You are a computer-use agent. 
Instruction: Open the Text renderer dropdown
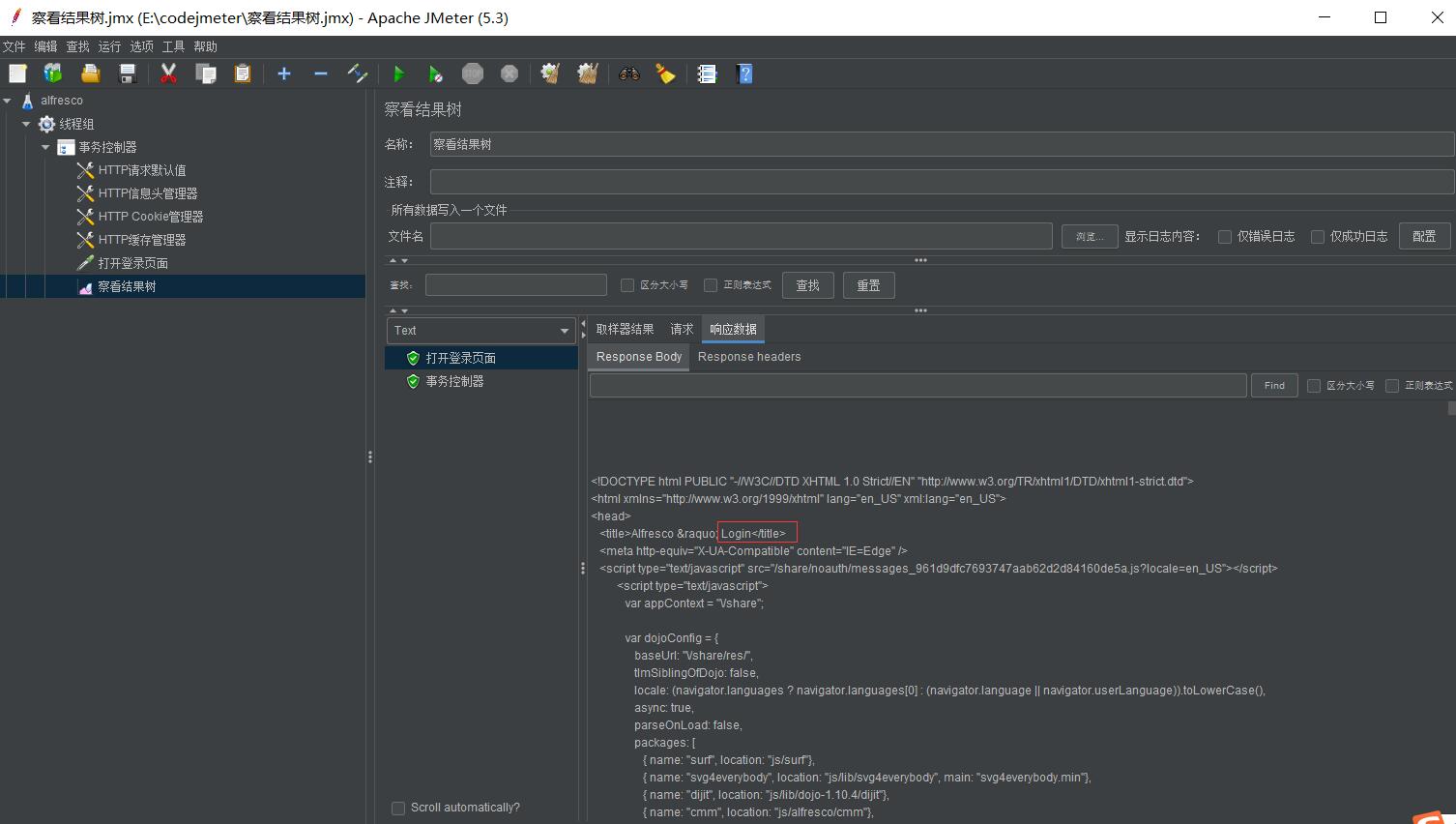click(481, 331)
